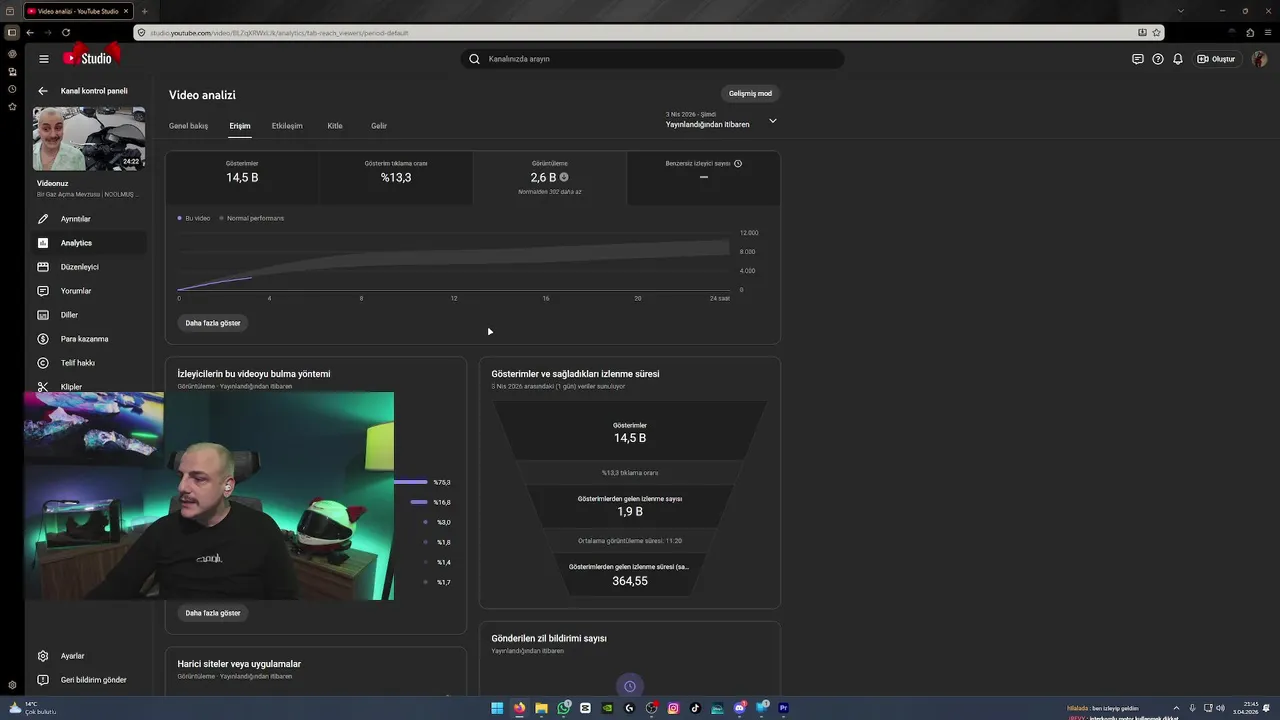Open the list all tabs chevron
The width and height of the screenshot is (1280, 720).
click(1181, 11)
